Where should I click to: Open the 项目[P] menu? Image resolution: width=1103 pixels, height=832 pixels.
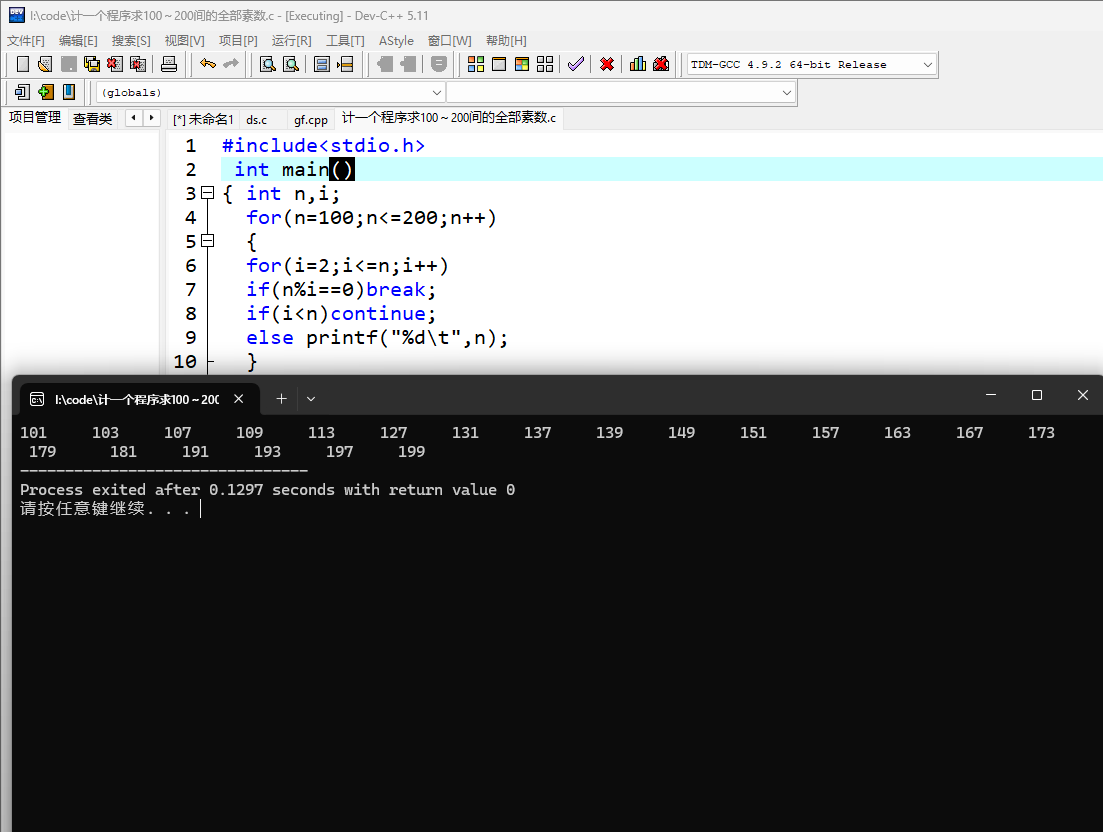tap(238, 41)
